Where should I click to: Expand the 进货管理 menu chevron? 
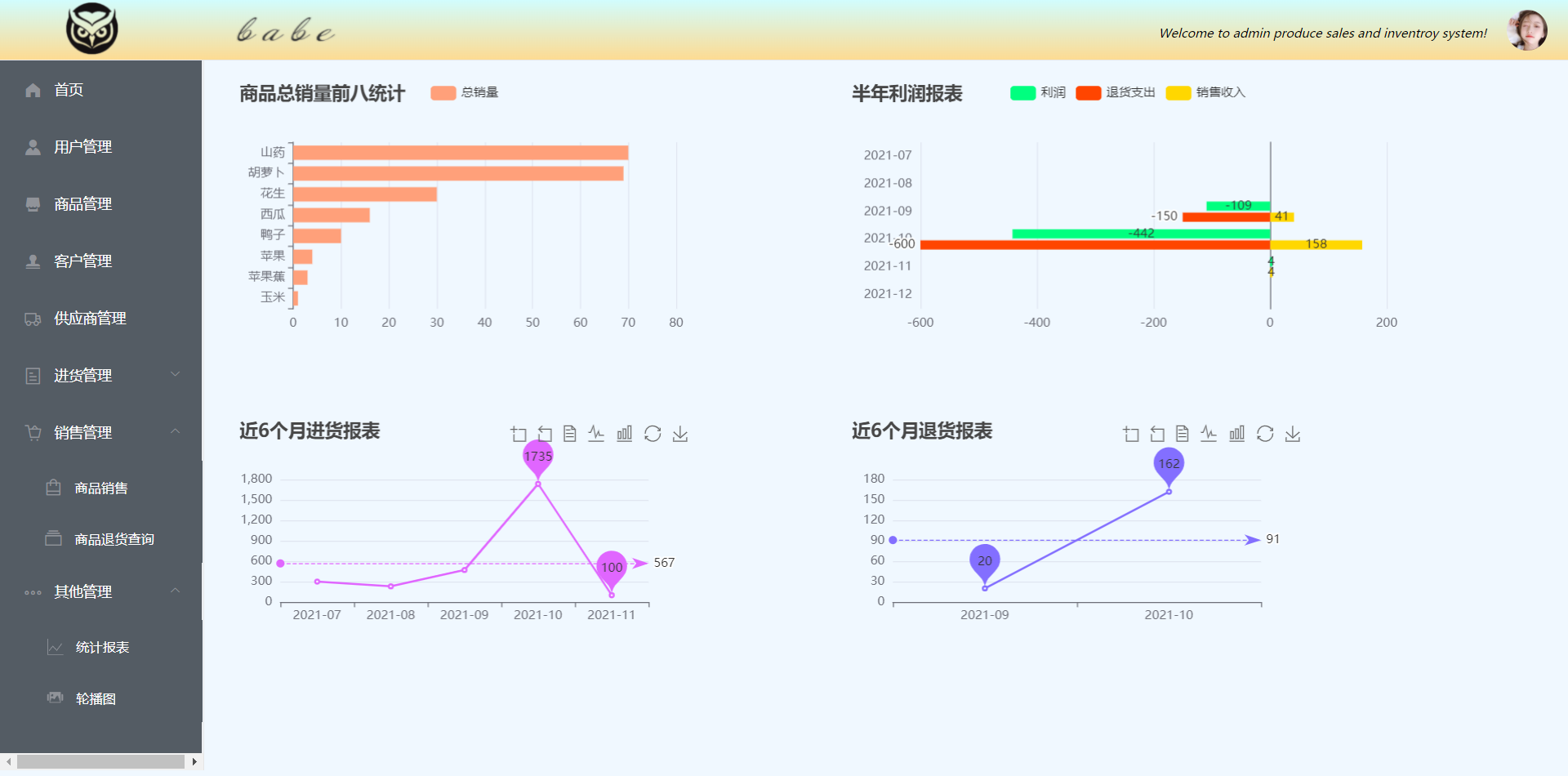pyautogui.click(x=175, y=374)
